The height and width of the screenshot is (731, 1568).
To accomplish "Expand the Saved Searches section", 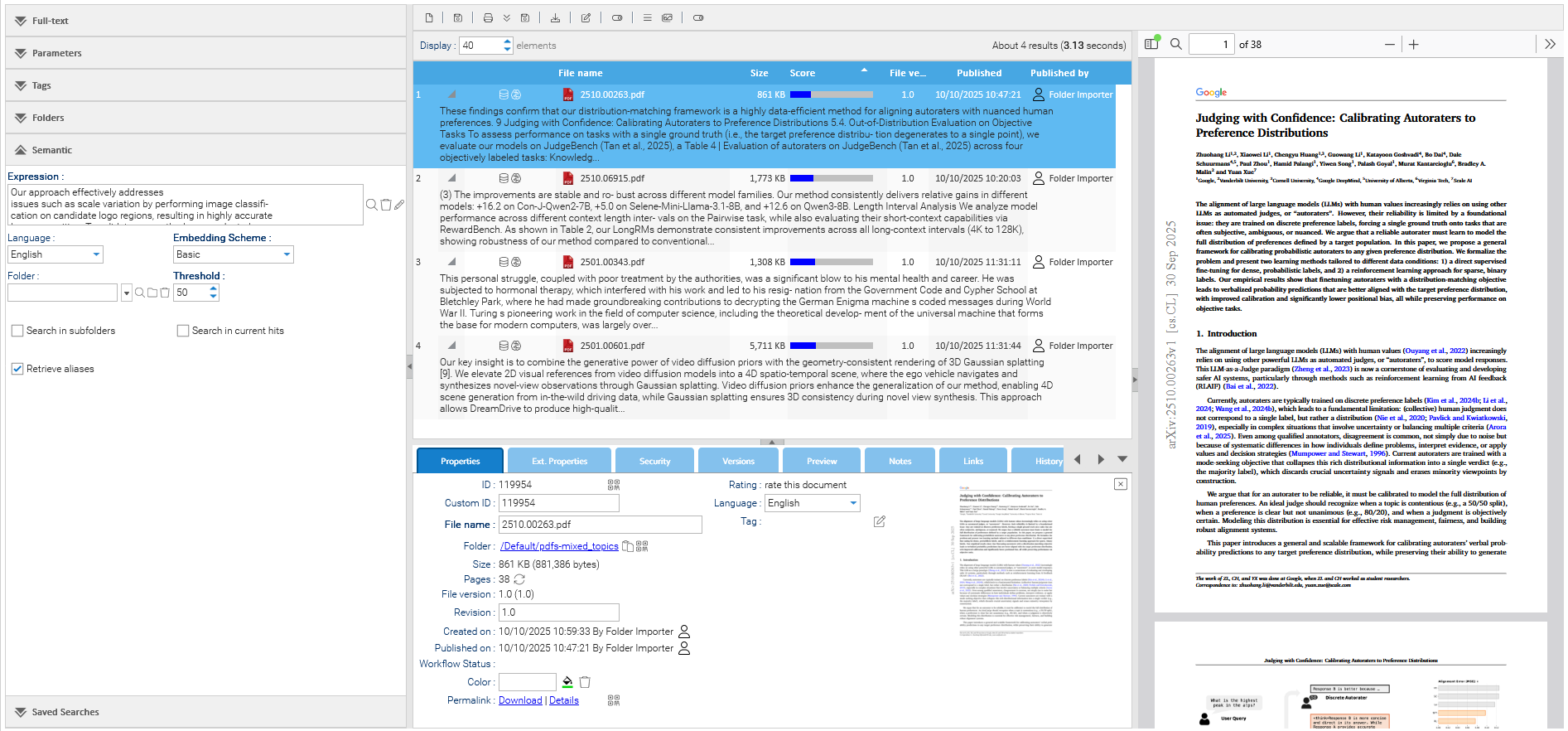I will (65, 712).
